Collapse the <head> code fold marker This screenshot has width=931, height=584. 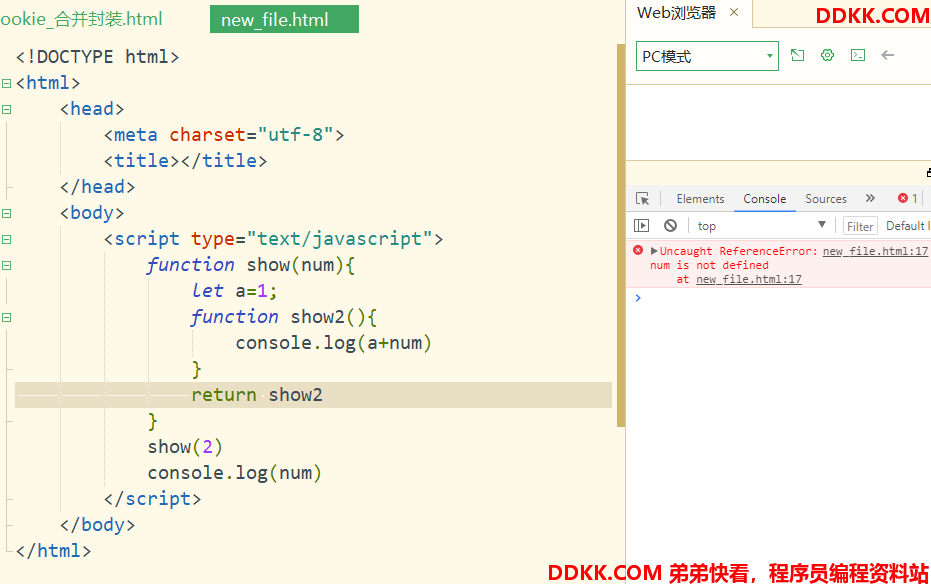click(x=7, y=109)
